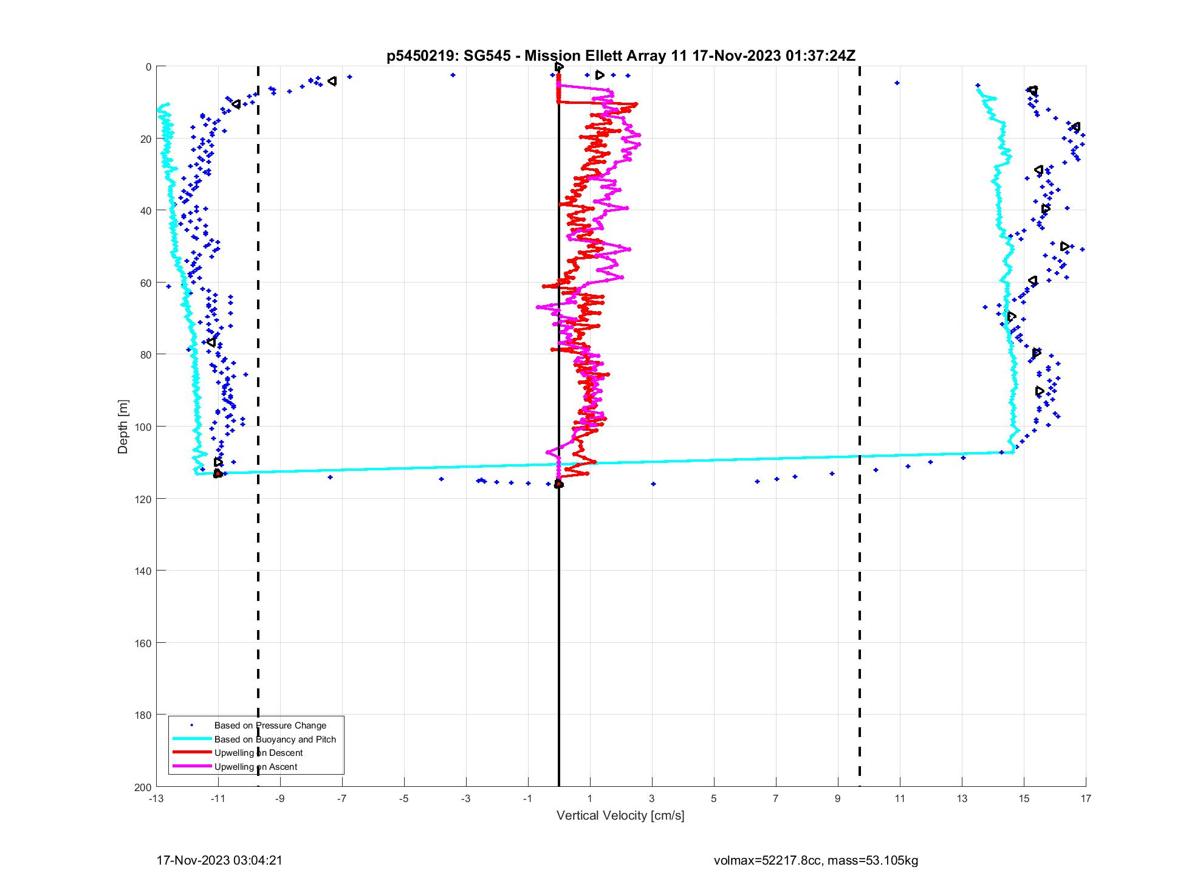
Task: Select the 'Upwelling on Descent' legend entry
Action: click(259, 753)
